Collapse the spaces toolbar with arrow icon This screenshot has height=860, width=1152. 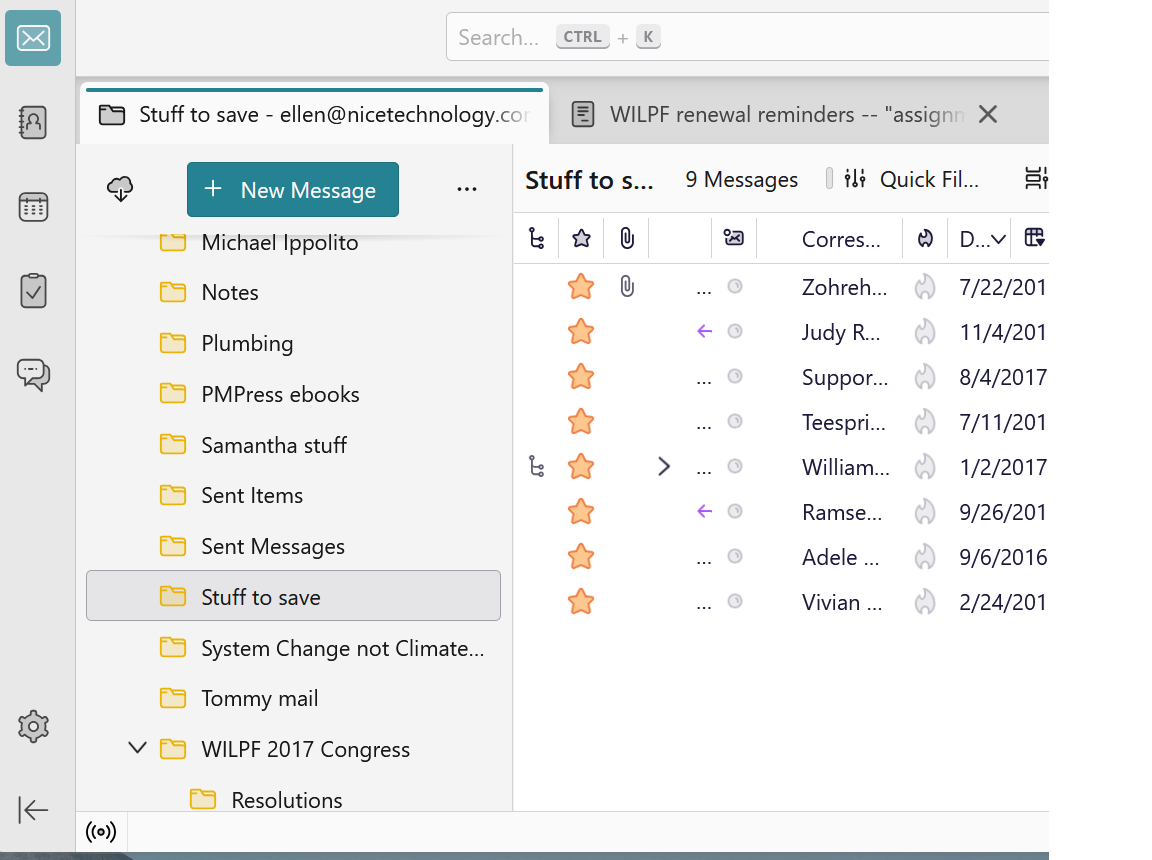tap(33, 810)
